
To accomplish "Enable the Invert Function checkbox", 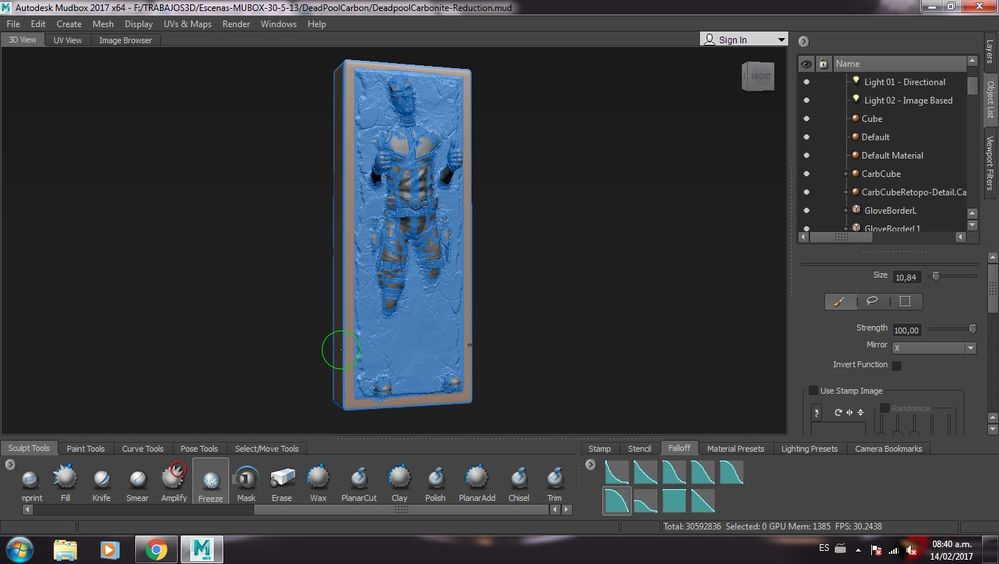I will [x=896, y=365].
